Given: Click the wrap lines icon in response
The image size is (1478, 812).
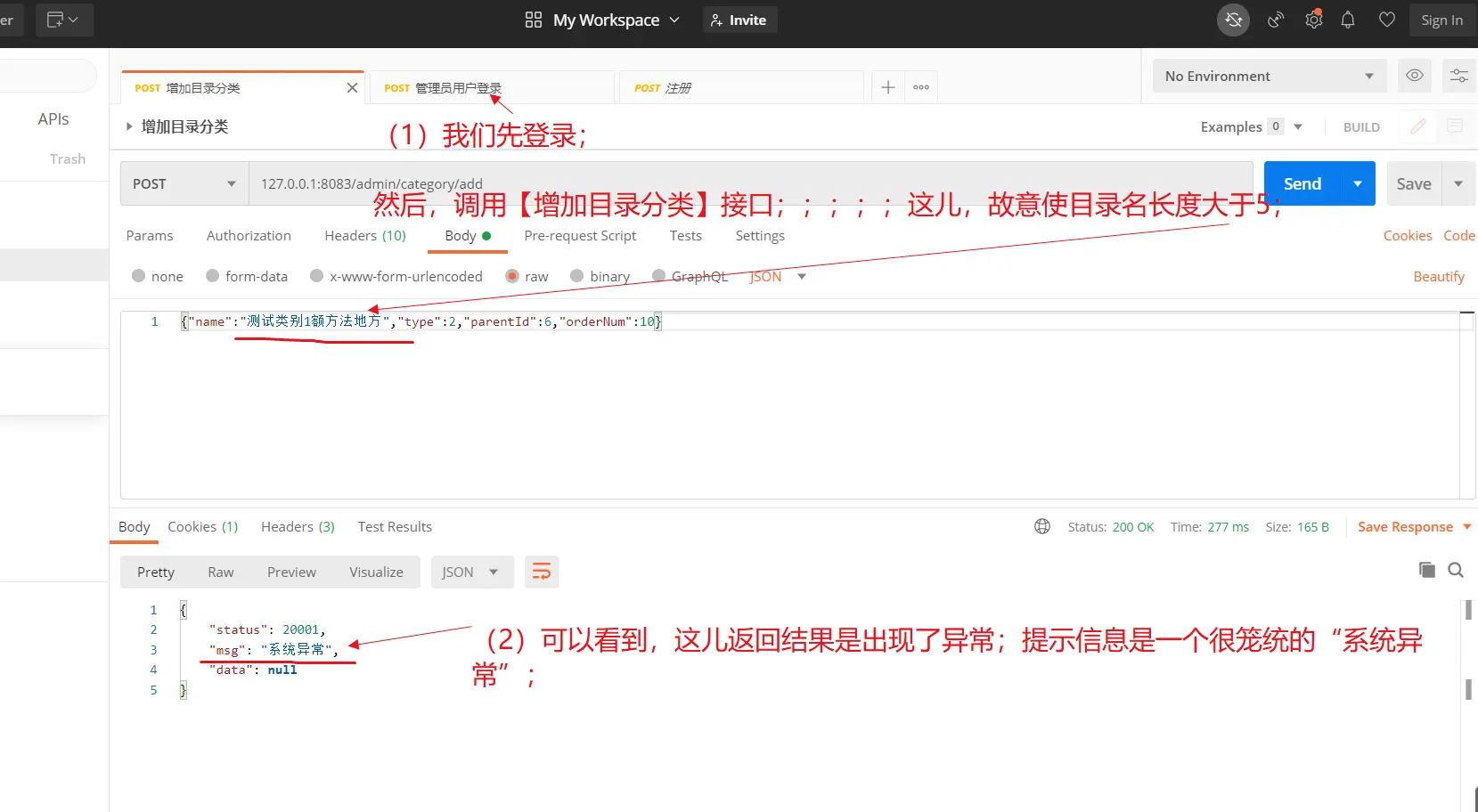Looking at the screenshot, I should click(542, 572).
